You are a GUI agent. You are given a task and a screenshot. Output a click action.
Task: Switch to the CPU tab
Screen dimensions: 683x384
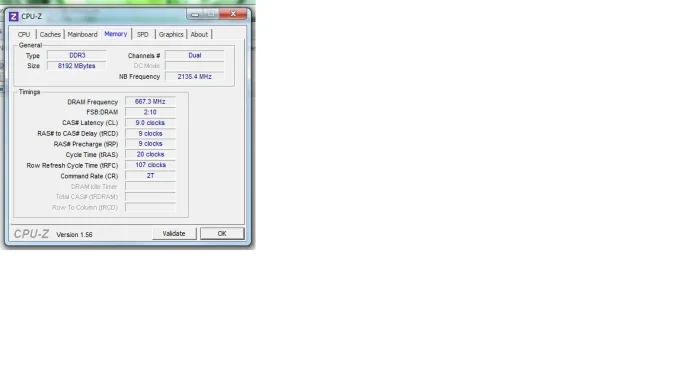pyautogui.click(x=24, y=34)
